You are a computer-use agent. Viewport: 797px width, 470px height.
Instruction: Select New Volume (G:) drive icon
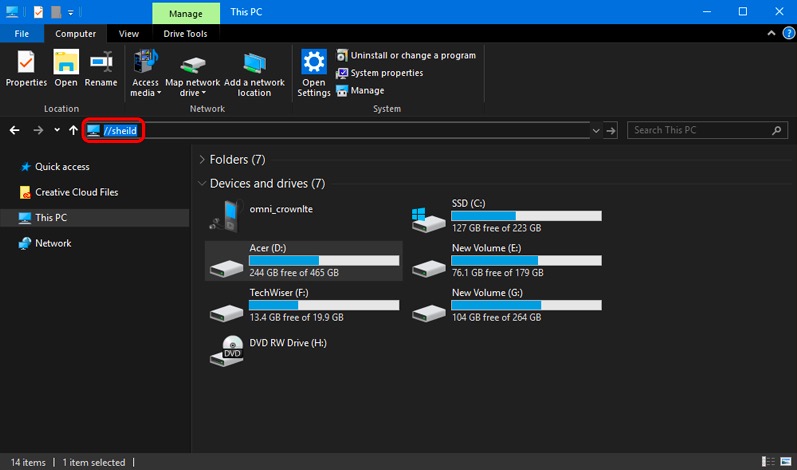(428, 312)
